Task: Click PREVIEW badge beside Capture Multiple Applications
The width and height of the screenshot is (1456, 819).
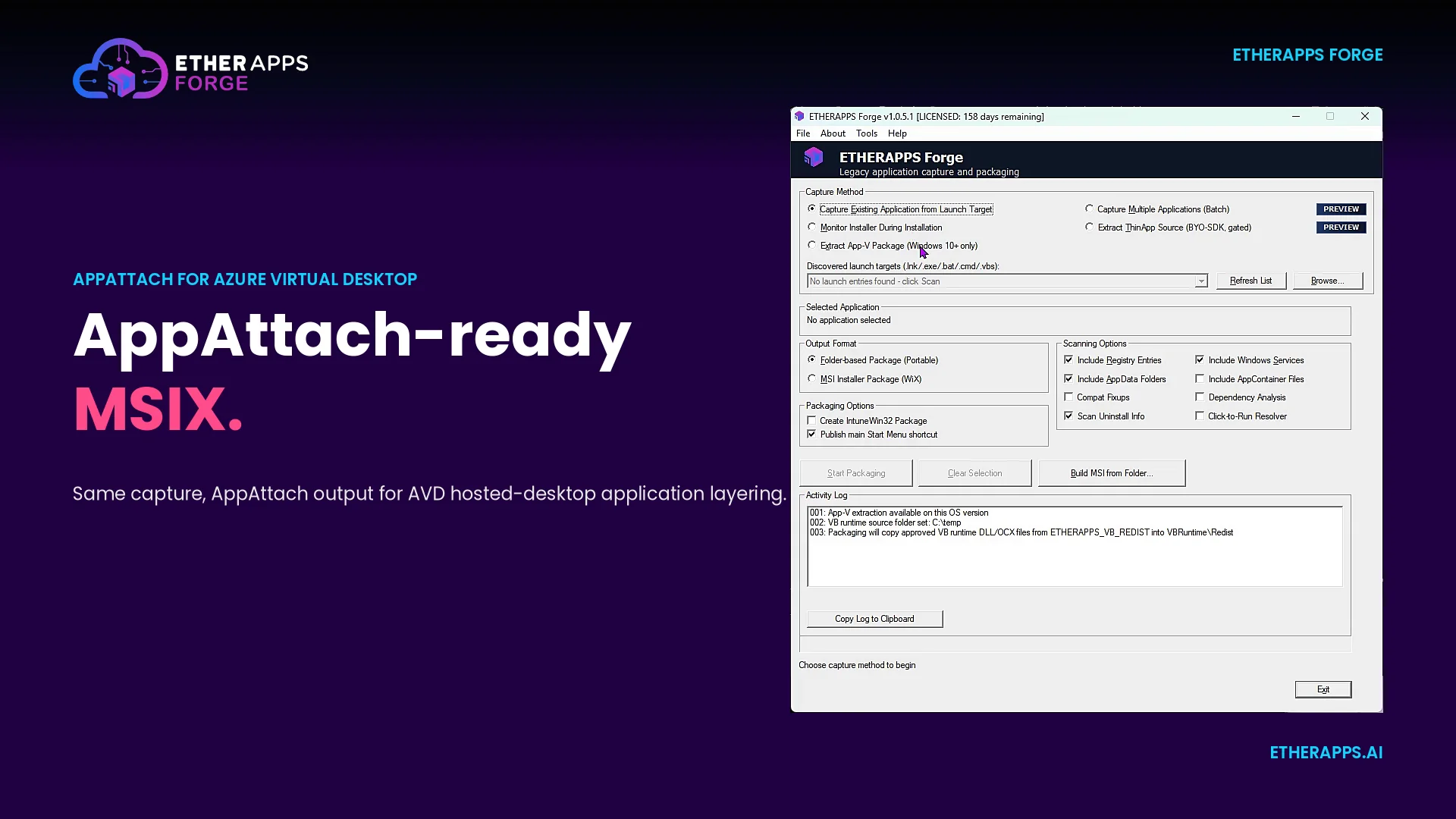Action: (x=1341, y=209)
